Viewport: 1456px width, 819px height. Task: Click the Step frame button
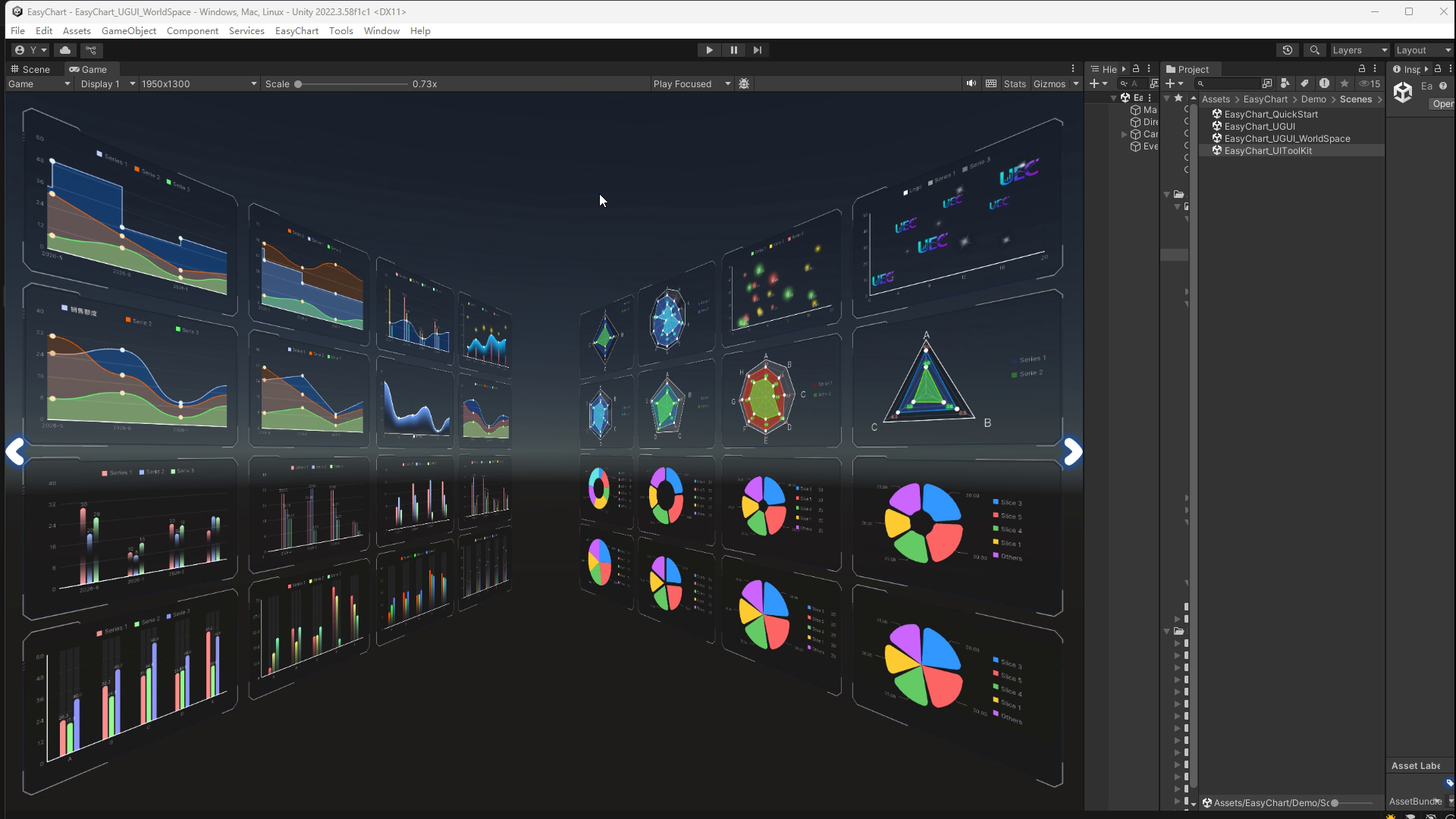pyautogui.click(x=757, y=50)
